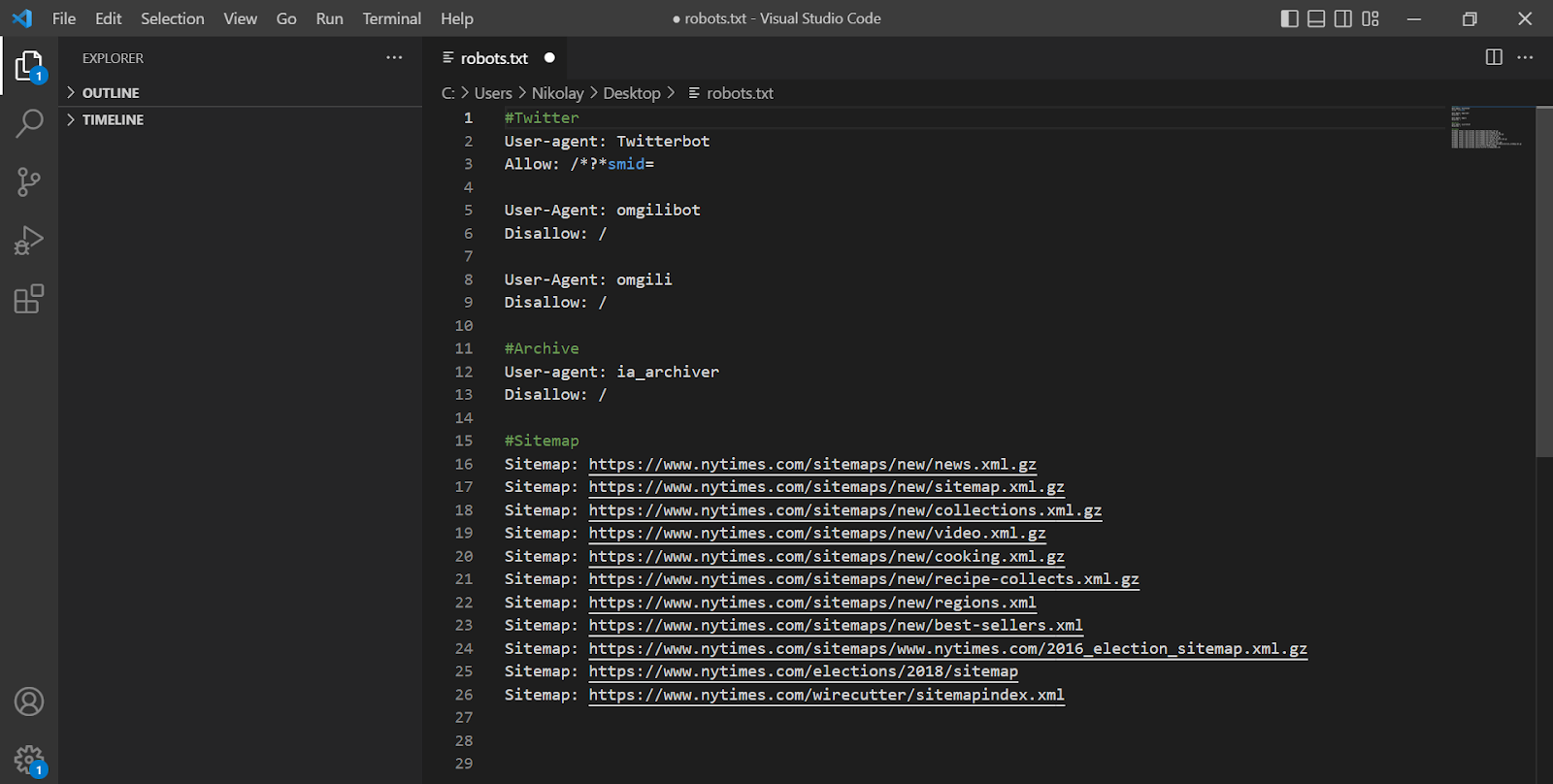This screenshot has width=1553, height=784.
Task: Select the robots.txt editor tab
Action: (493, 58)
